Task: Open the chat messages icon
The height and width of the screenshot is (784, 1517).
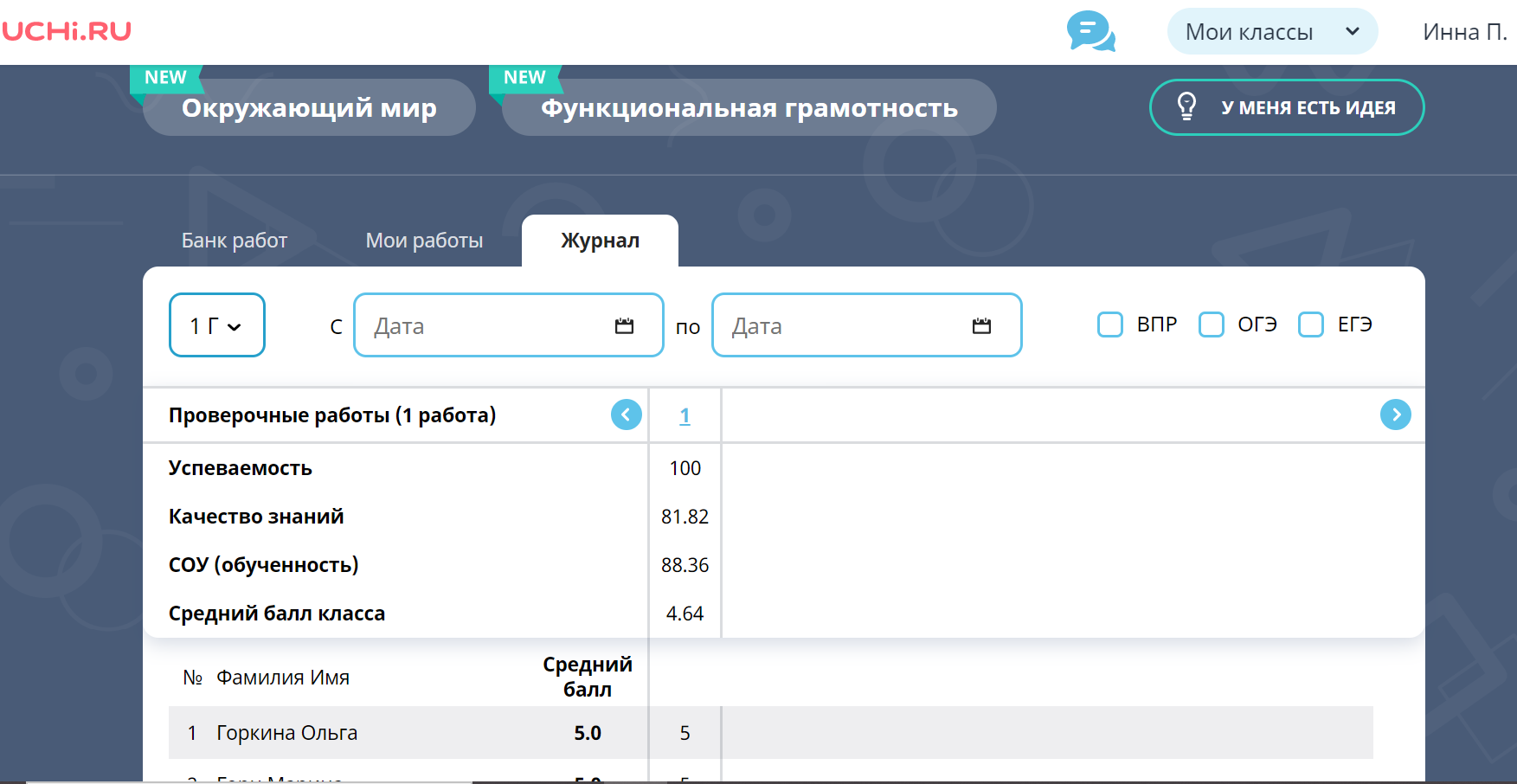Action: (x=1090, y=31)
